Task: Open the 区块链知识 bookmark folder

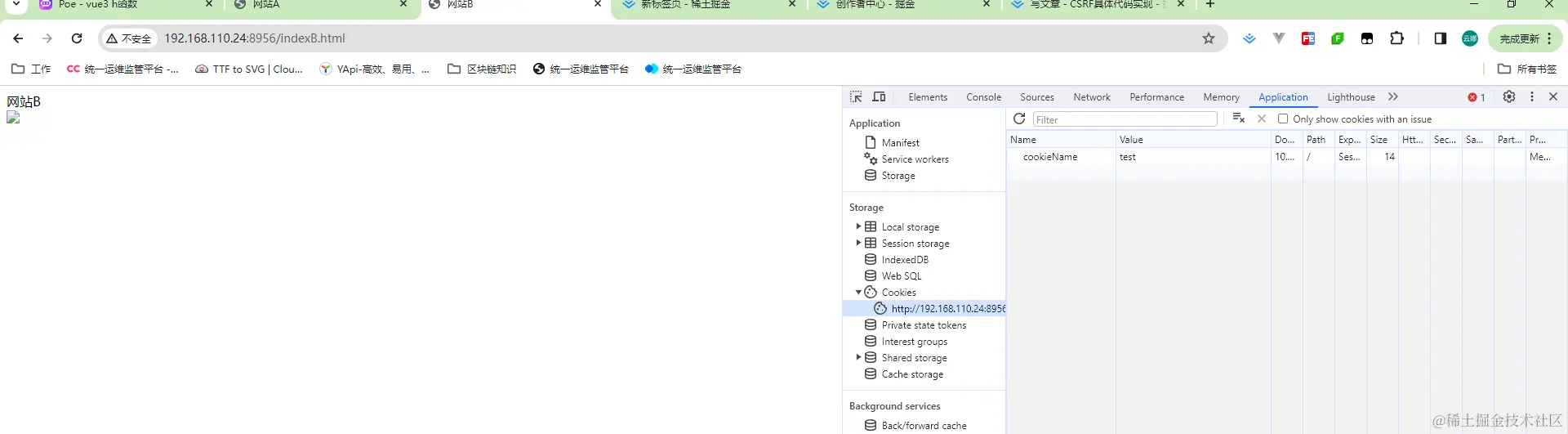Action: (x=482, y=69)
